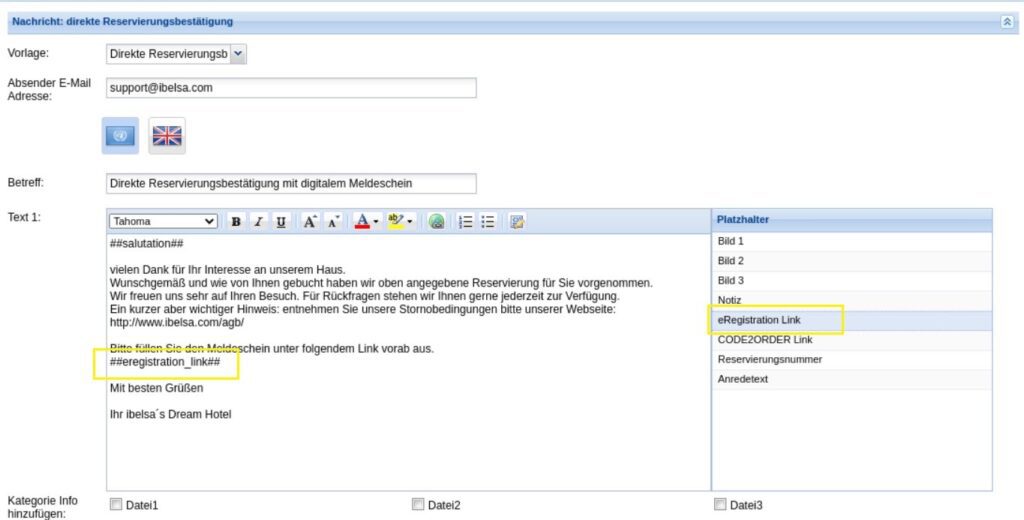Open the font color picker arrow
The height and width of the screenshot is (520, 1024).
376,222
